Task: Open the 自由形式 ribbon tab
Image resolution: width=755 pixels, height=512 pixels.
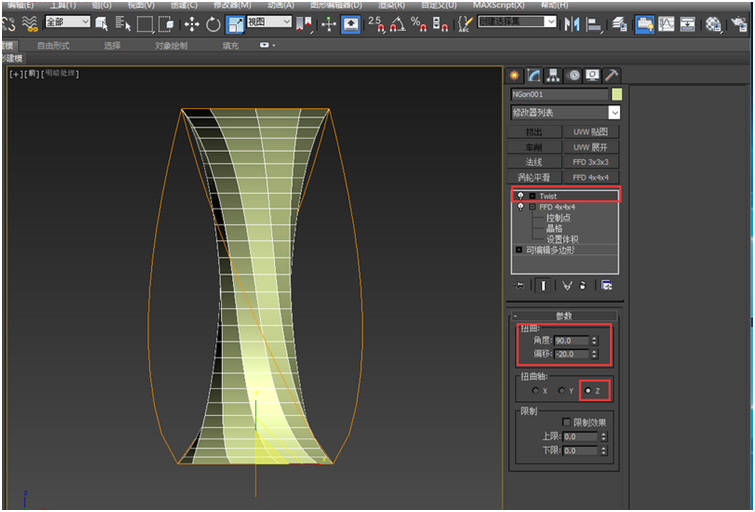Action: (x=53, y=46)
